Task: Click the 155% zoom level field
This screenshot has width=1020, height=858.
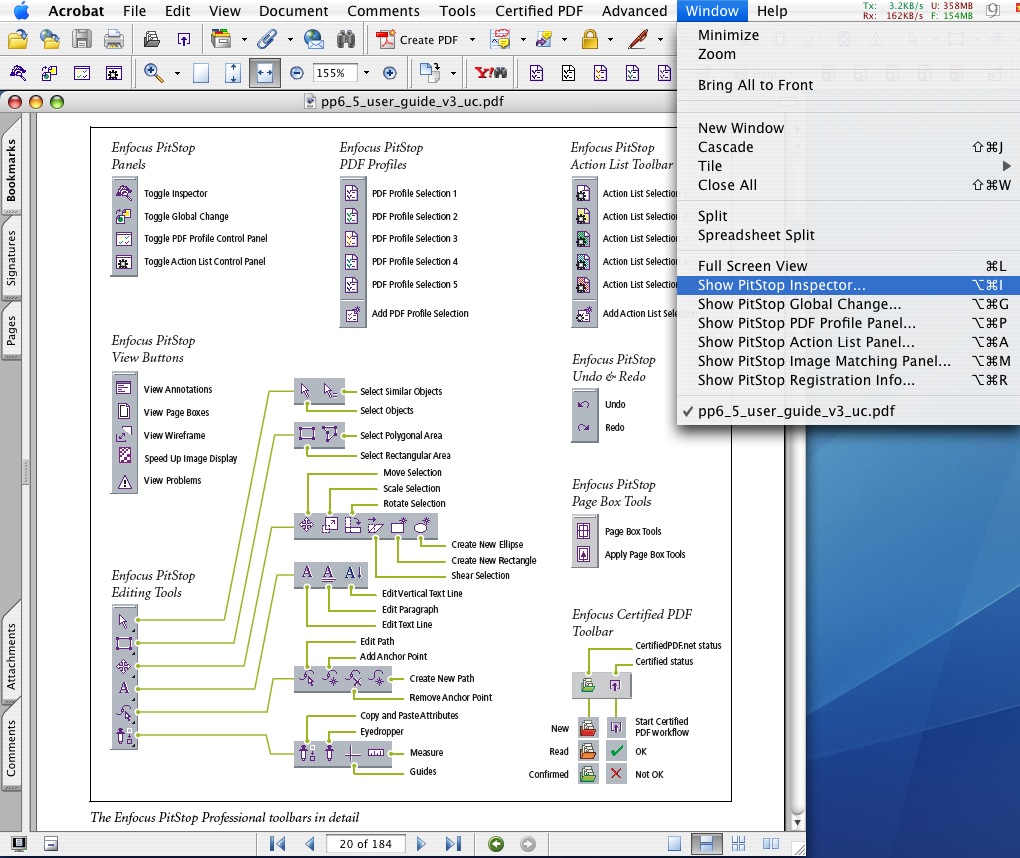Action: (x=334, y=73)
